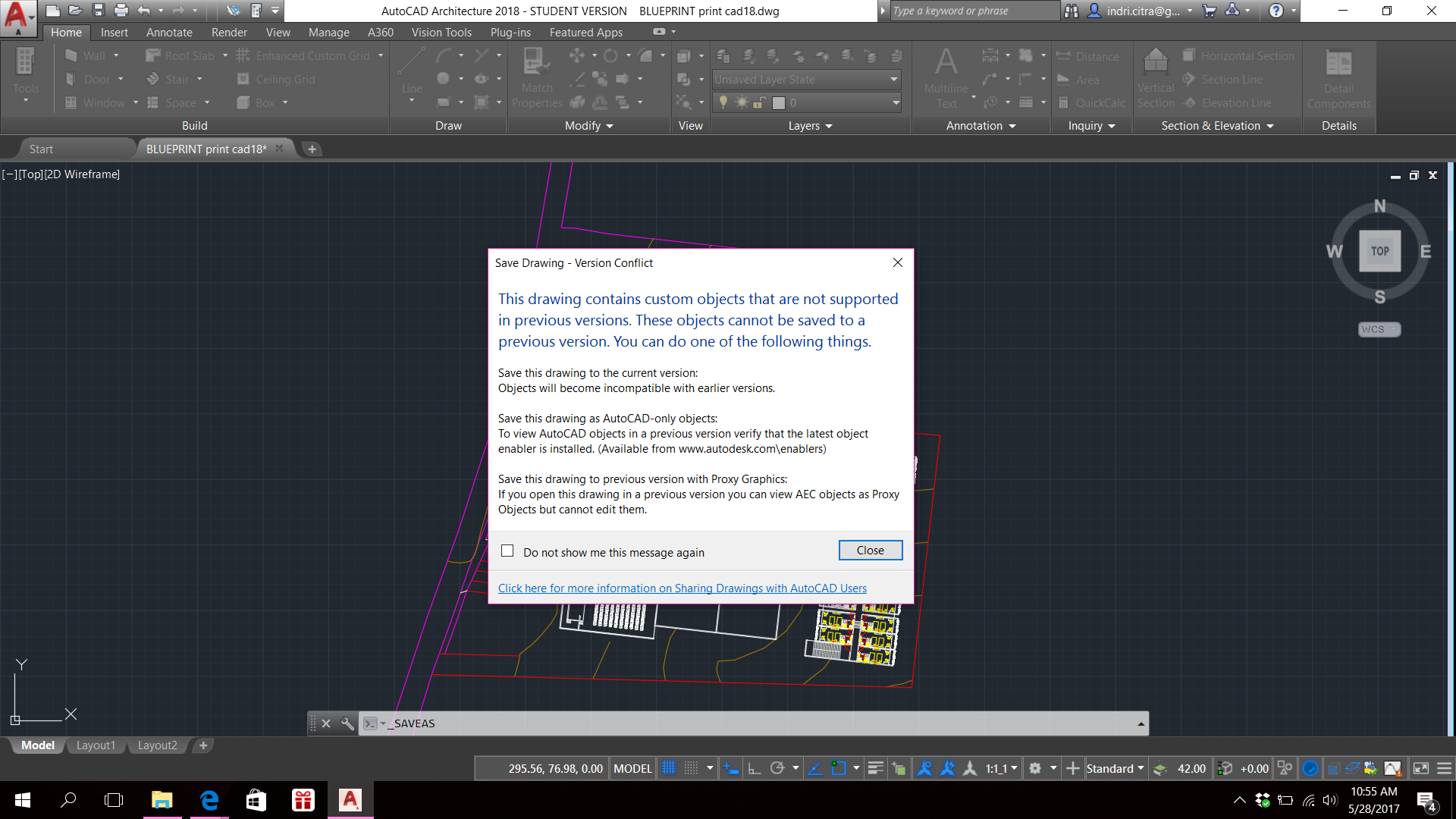
Task: Click the Windows Start button
Action: tap(22, 799)
